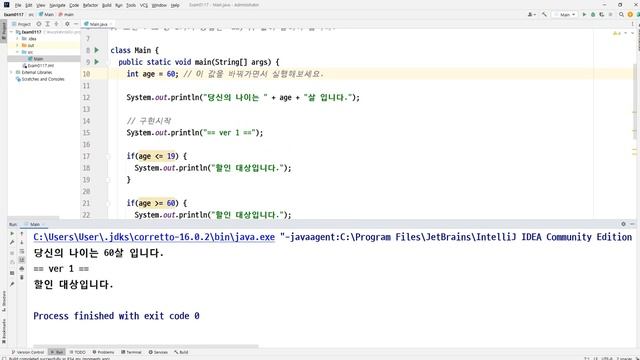Open Project view selector dropdown
Viewport: 640px width, 360px height.
(22, 24)
